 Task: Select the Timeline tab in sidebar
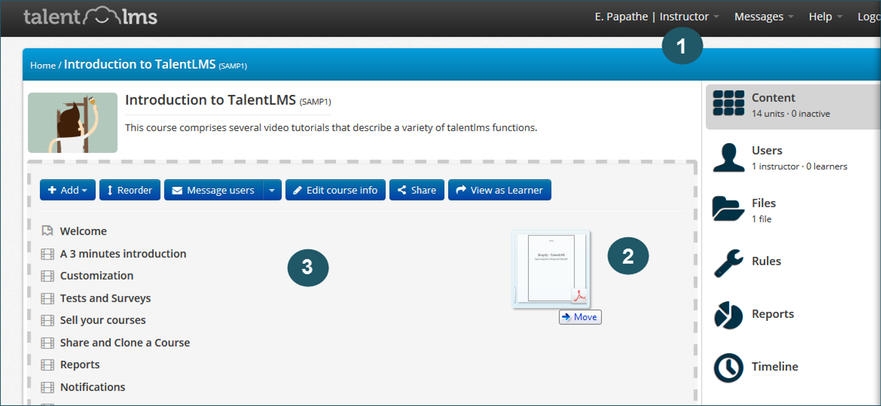coord(793,368)
